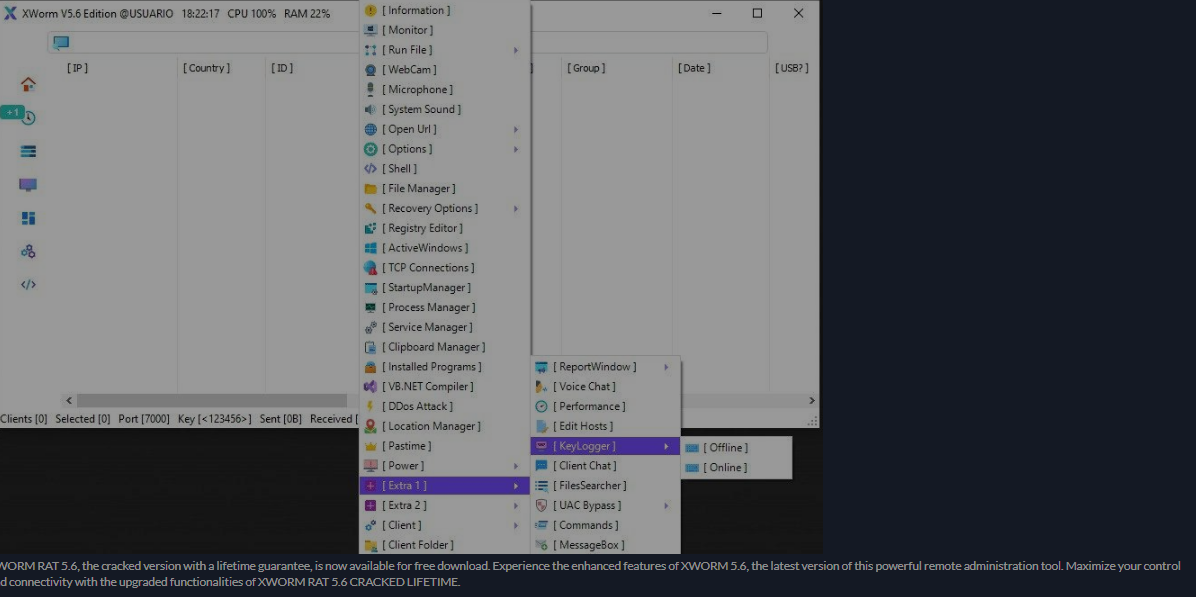Click the Date column header
1196x597 pixels.
694,68
